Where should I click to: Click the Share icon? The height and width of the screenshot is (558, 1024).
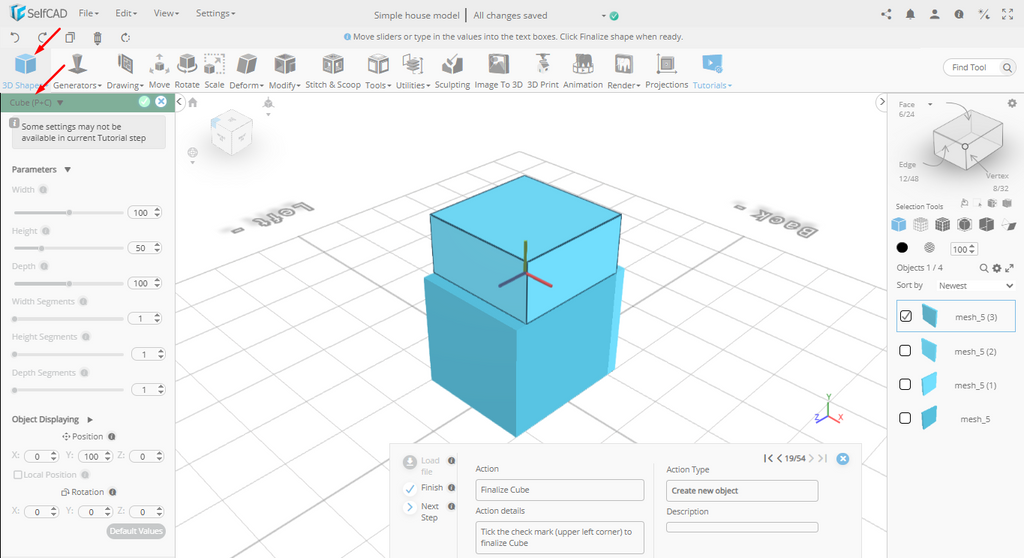point(886,14)
